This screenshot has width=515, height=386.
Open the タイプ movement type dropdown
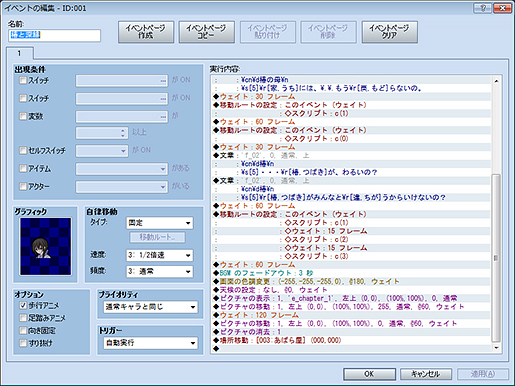(x=160, y=223)
